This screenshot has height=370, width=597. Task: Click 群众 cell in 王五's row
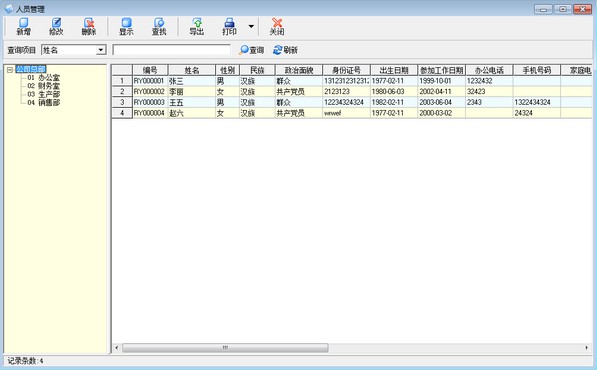(299, 102)
